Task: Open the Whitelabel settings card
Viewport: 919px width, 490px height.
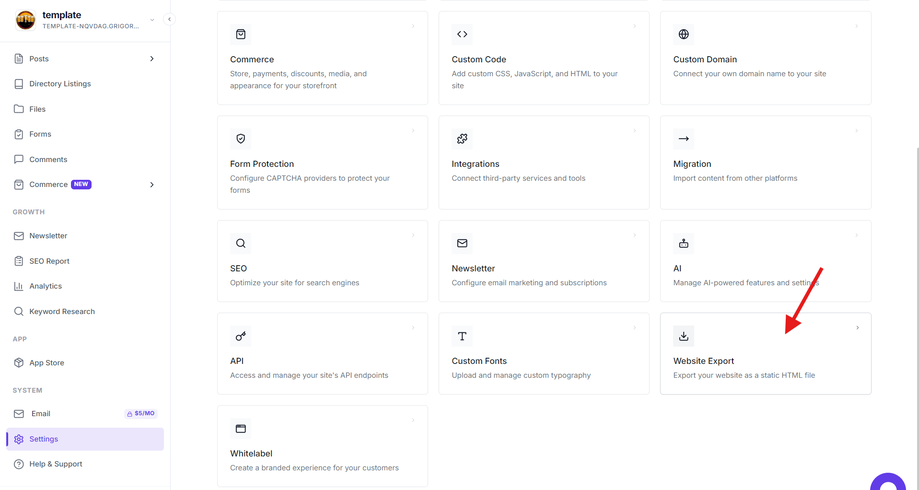Action: [x=322, y=446]
